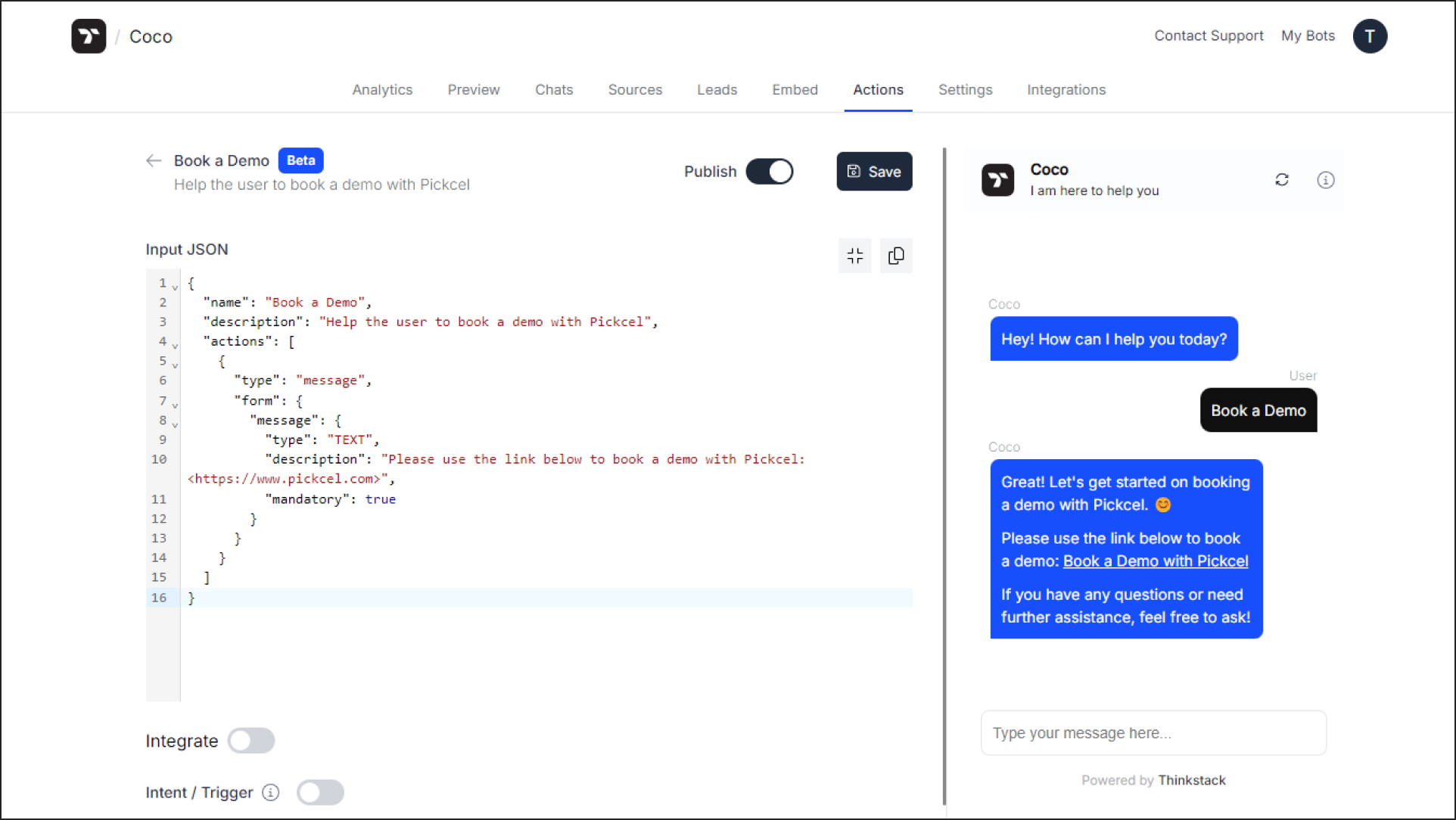Screen dimensions: 1456x820
Task: Open the chat preview info icon
Action: pos(1326,180)
